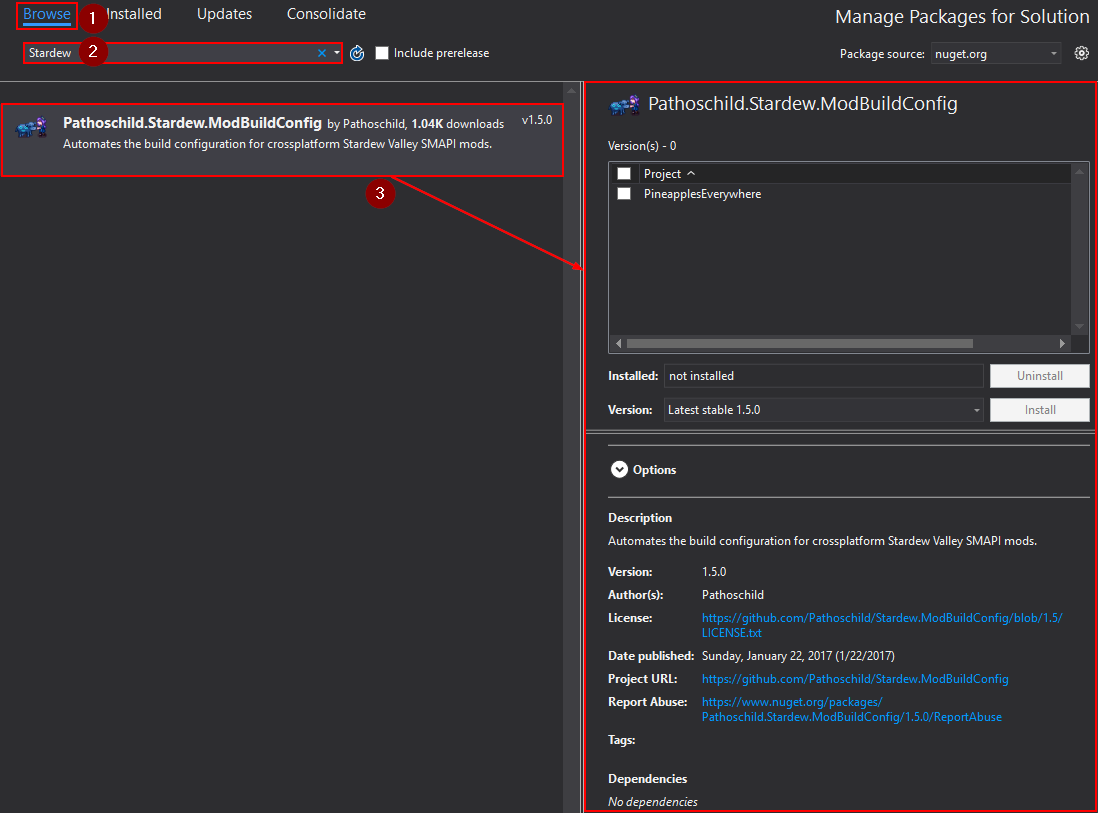The height and width of the screenshot is (813, 1098).
Task: Expand search history dropdown arrow
Action: pyautogui.click(x=337, y=53)
